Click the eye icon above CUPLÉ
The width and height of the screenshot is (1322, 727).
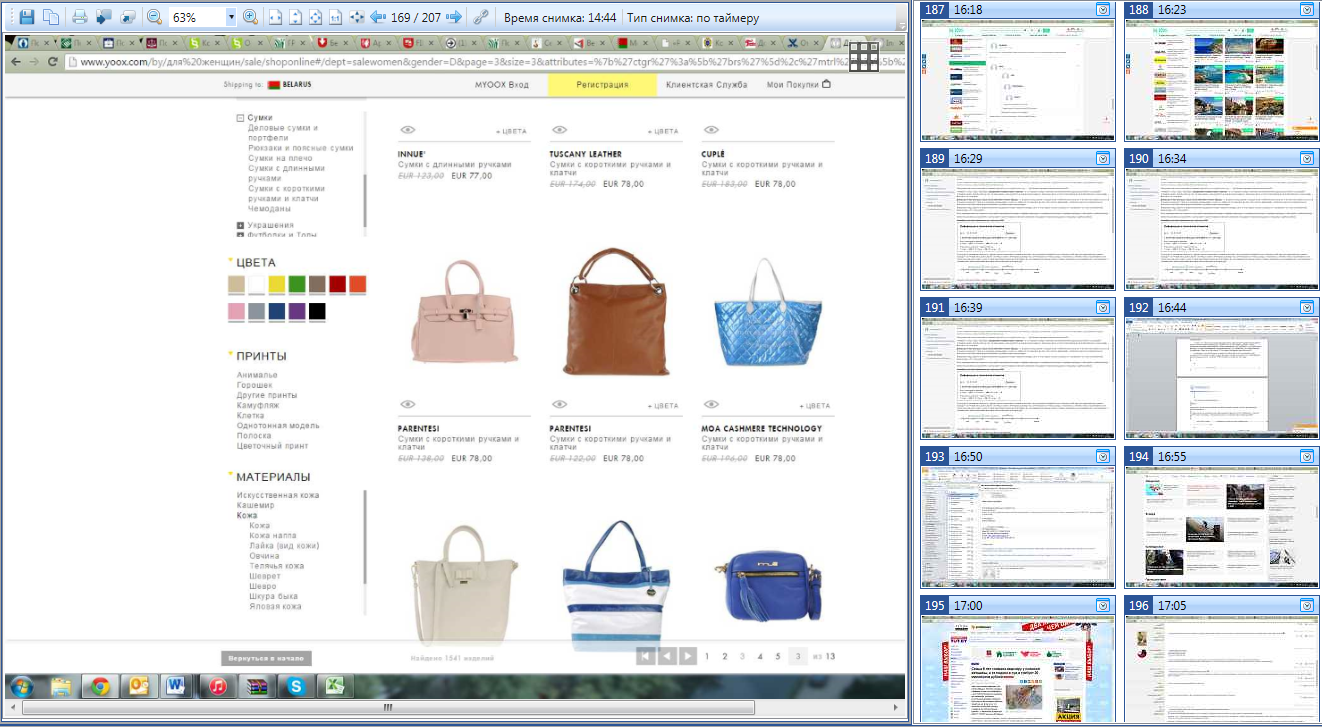(711, 130)
